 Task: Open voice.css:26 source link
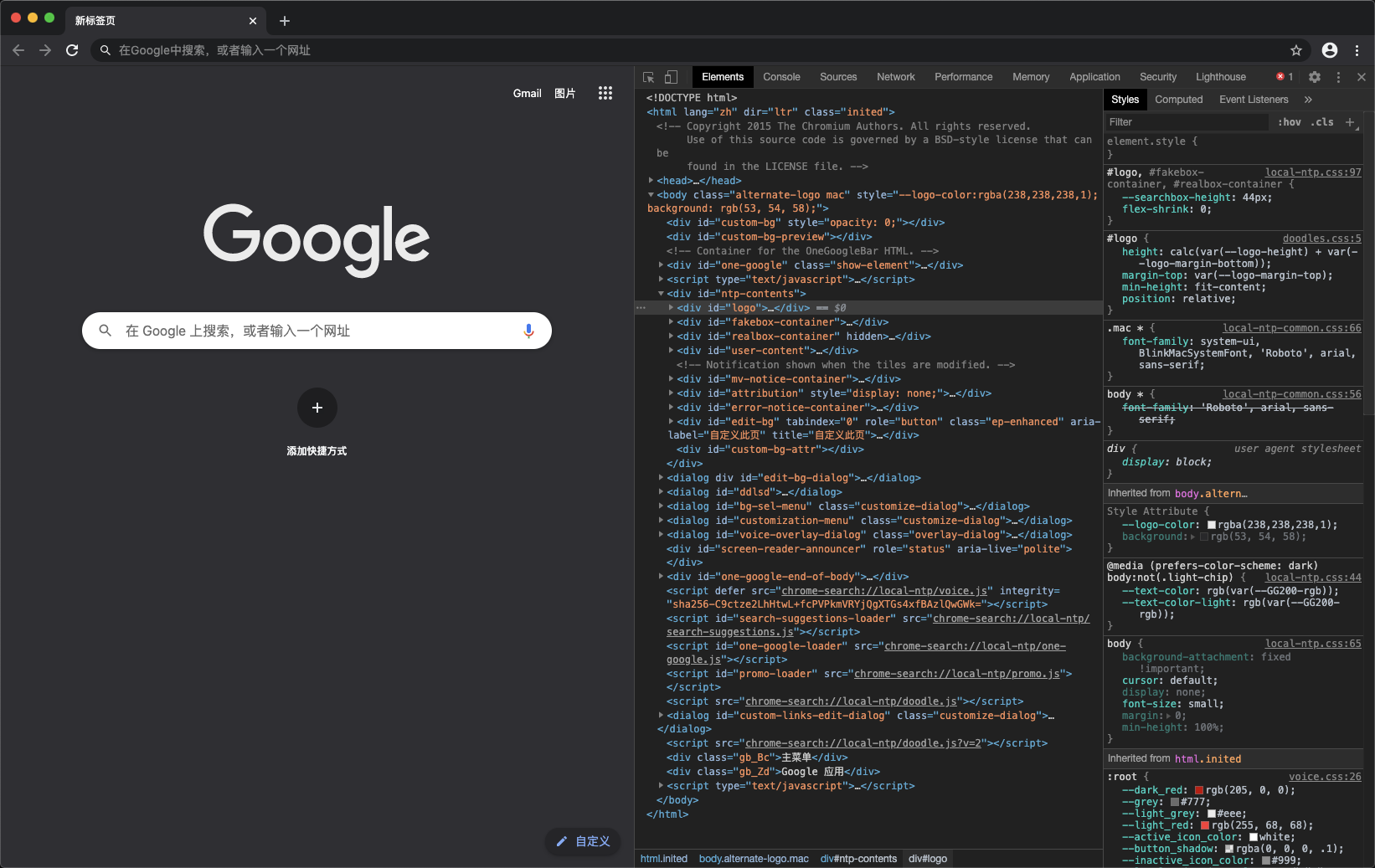(1325, 777)
